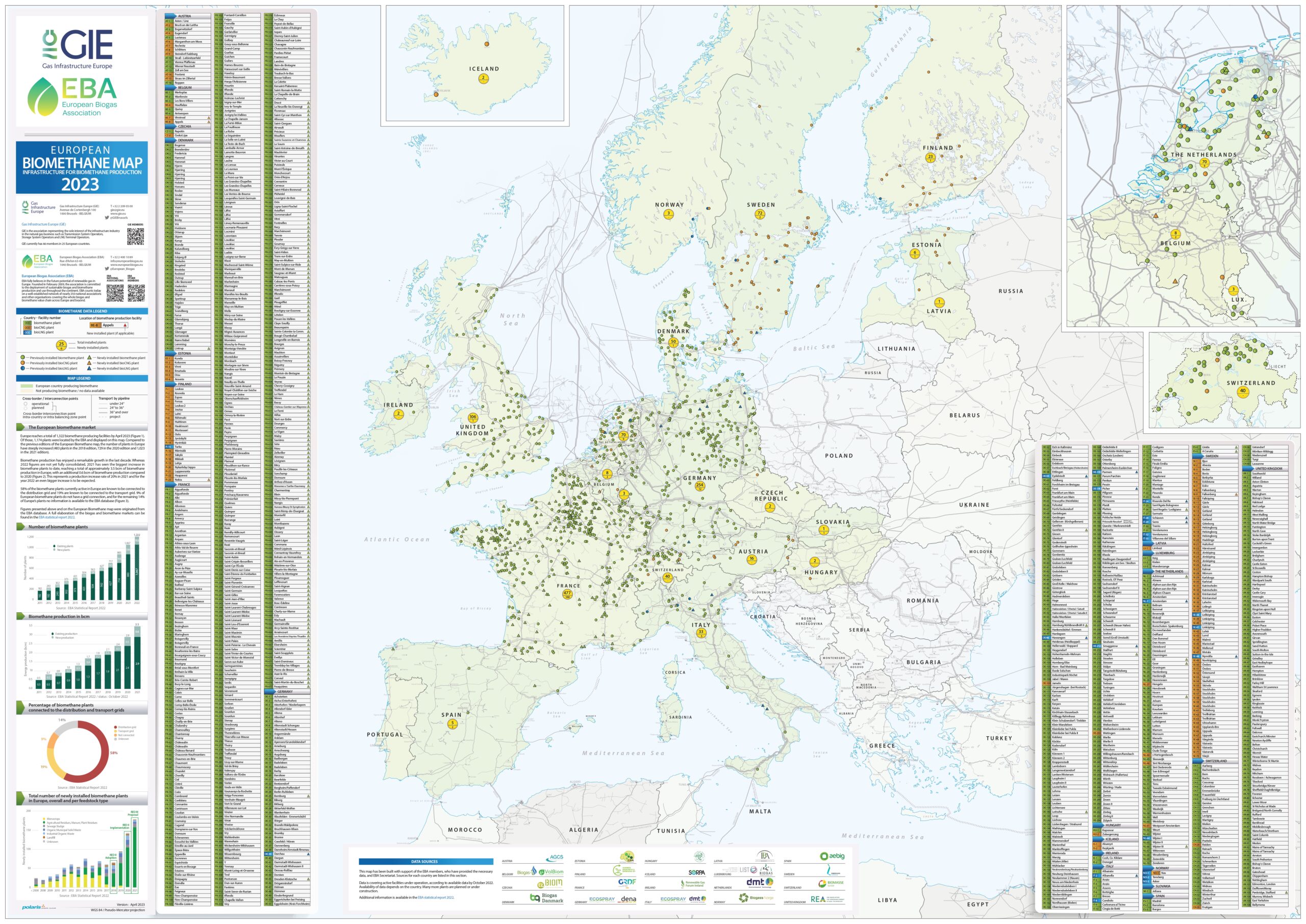Click the EBA European Biogas Association logo
The width and height of the screenshot is (1306, 924).
pyautogui.click(x=73, y=97)
